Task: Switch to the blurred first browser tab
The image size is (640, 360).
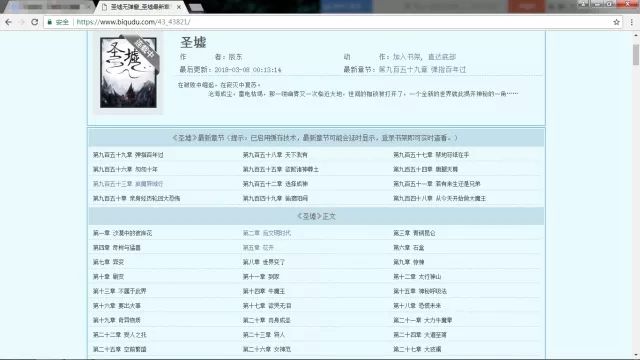Action: tap(48, 7)
